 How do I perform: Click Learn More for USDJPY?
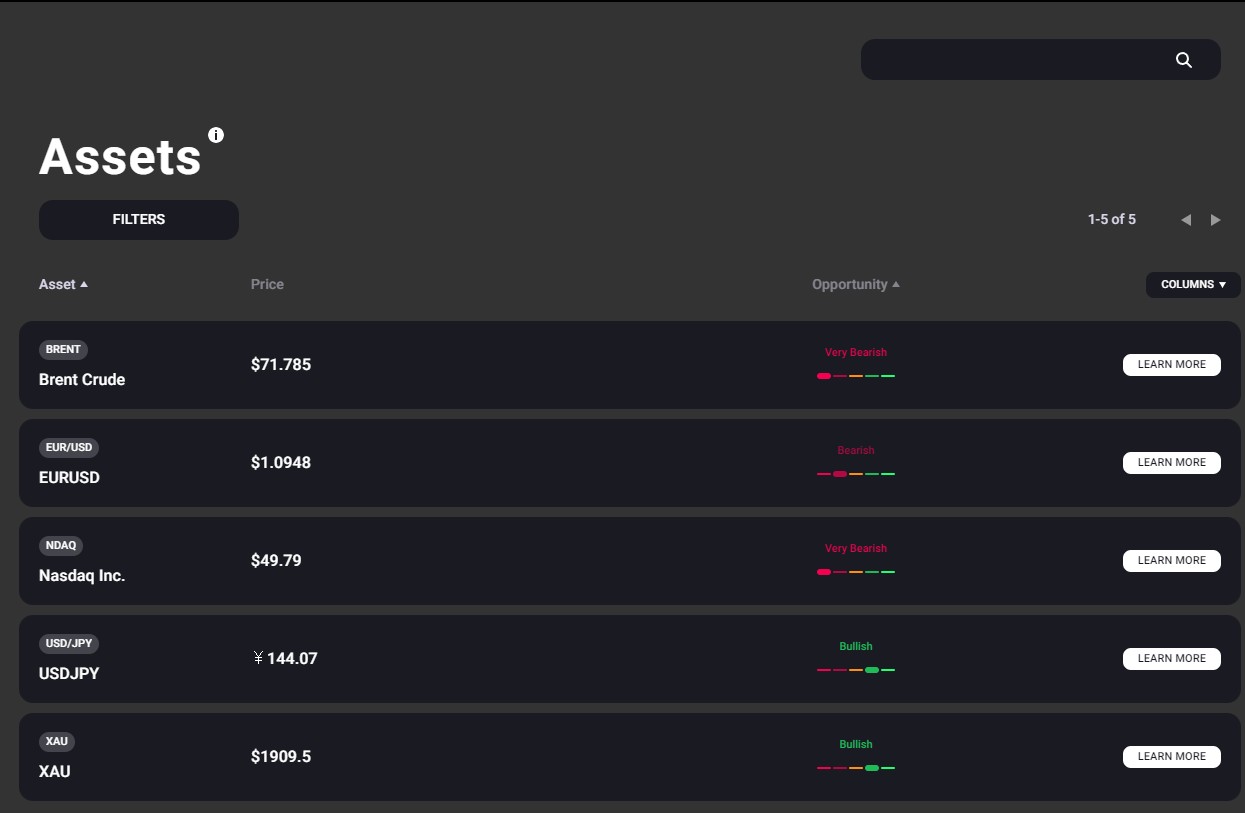pos(1171,659)
